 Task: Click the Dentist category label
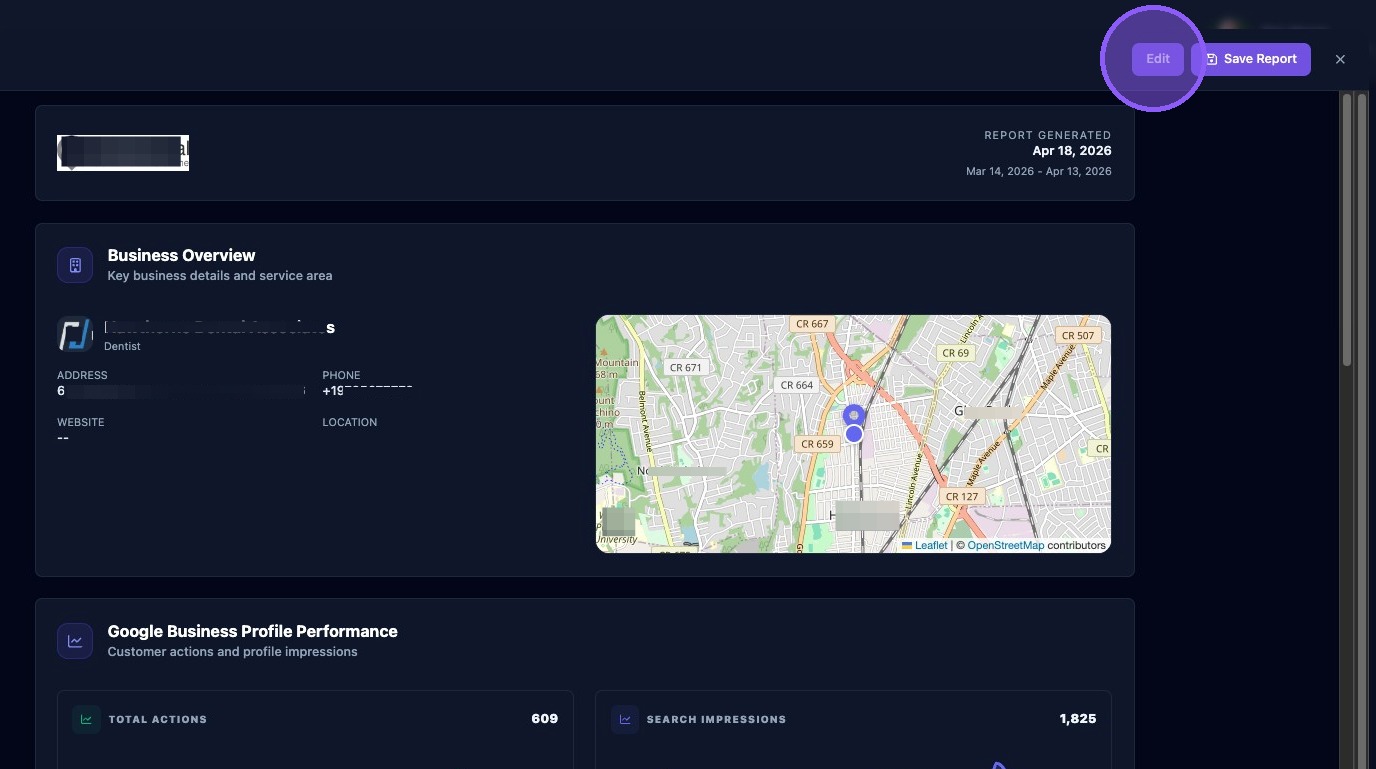point(122,346)
